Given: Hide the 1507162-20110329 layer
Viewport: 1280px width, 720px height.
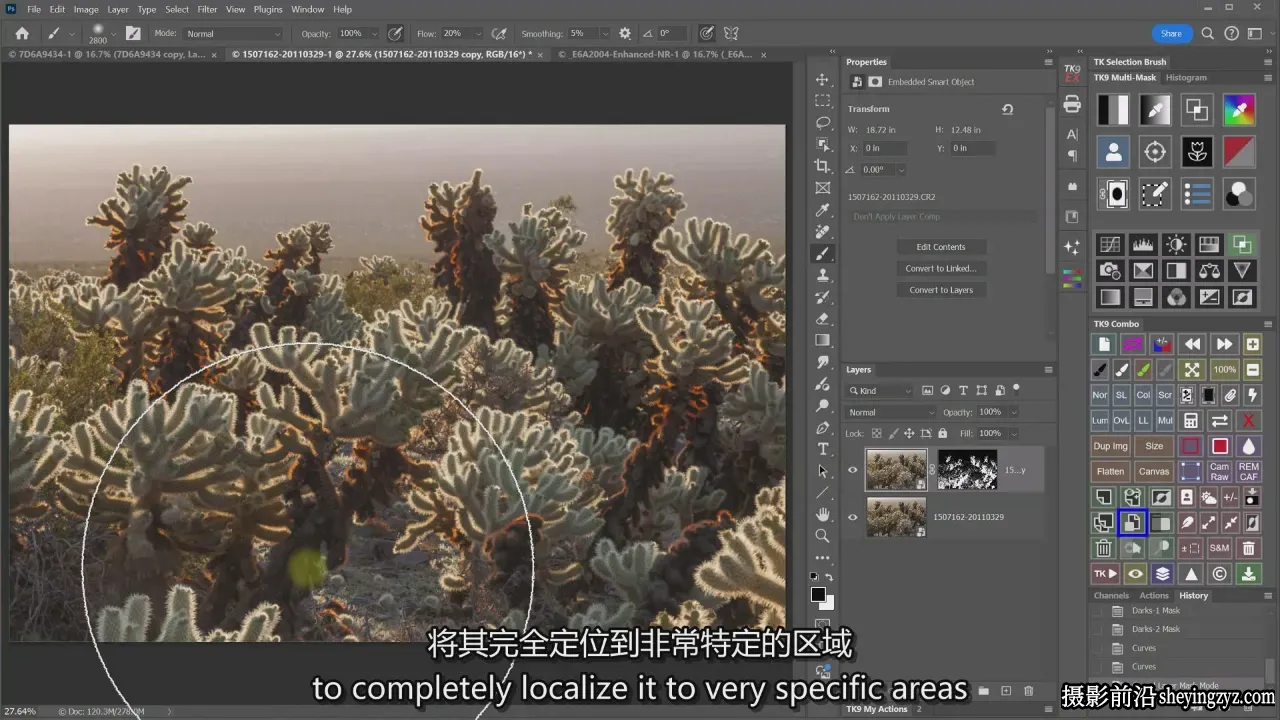Looking at the screenshot, I should pyautogui.click(x=853, y=517).
